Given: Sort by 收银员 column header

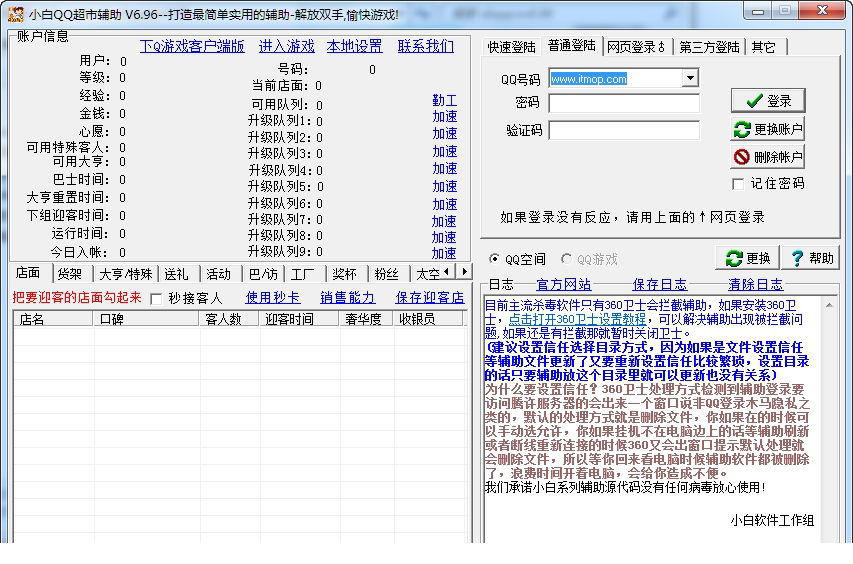Looking at the screenshot, I should click(428, 319).
